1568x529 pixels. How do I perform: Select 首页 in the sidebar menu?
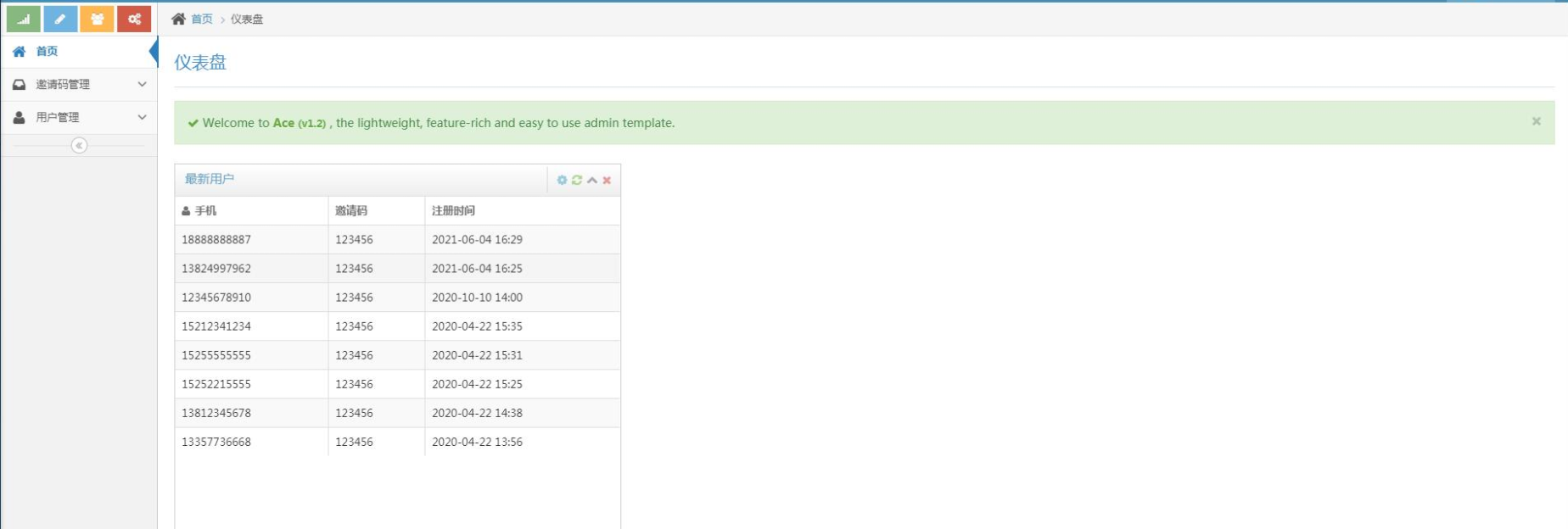pos(47,51)
